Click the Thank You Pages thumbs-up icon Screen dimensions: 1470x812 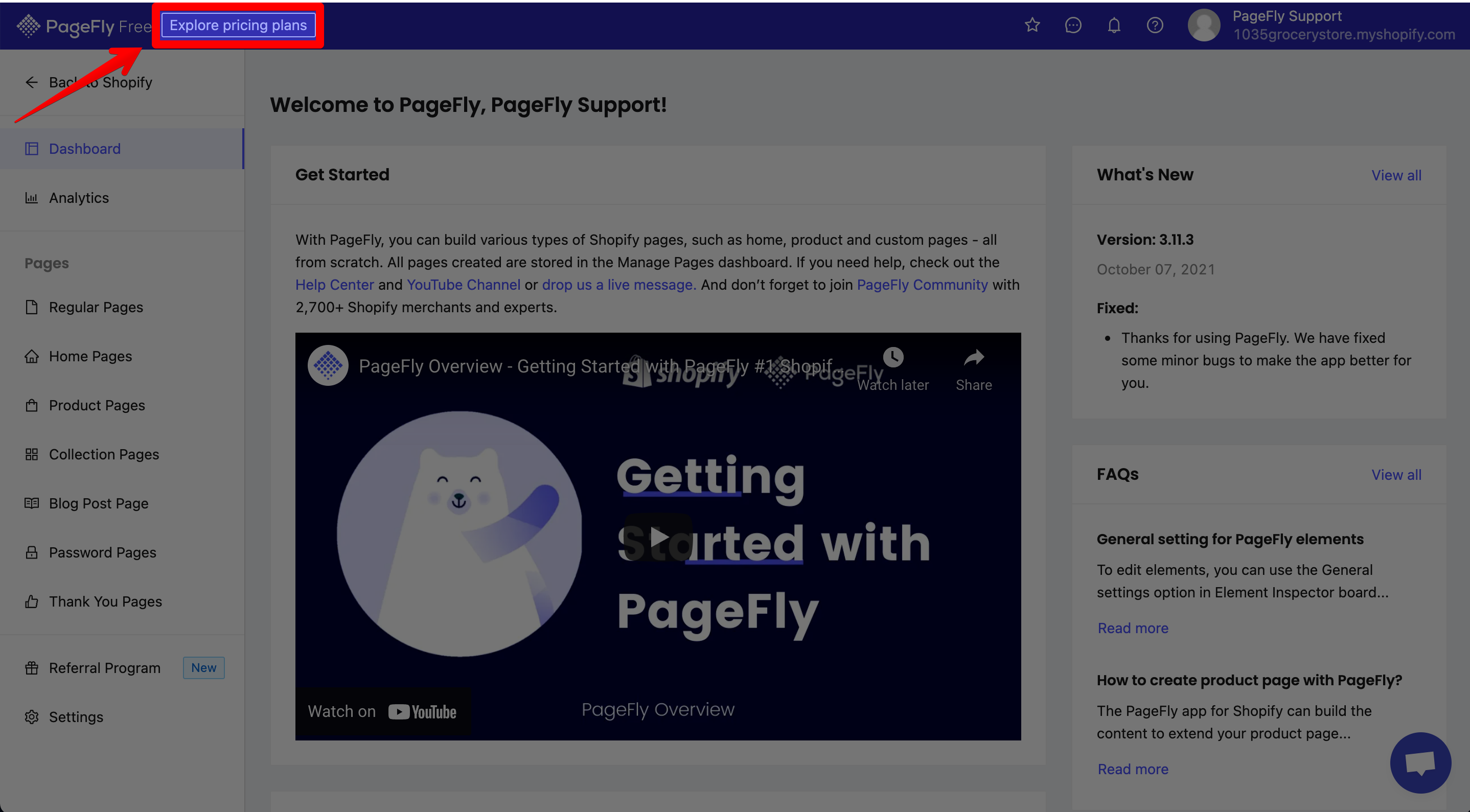[x=31, y=601]
